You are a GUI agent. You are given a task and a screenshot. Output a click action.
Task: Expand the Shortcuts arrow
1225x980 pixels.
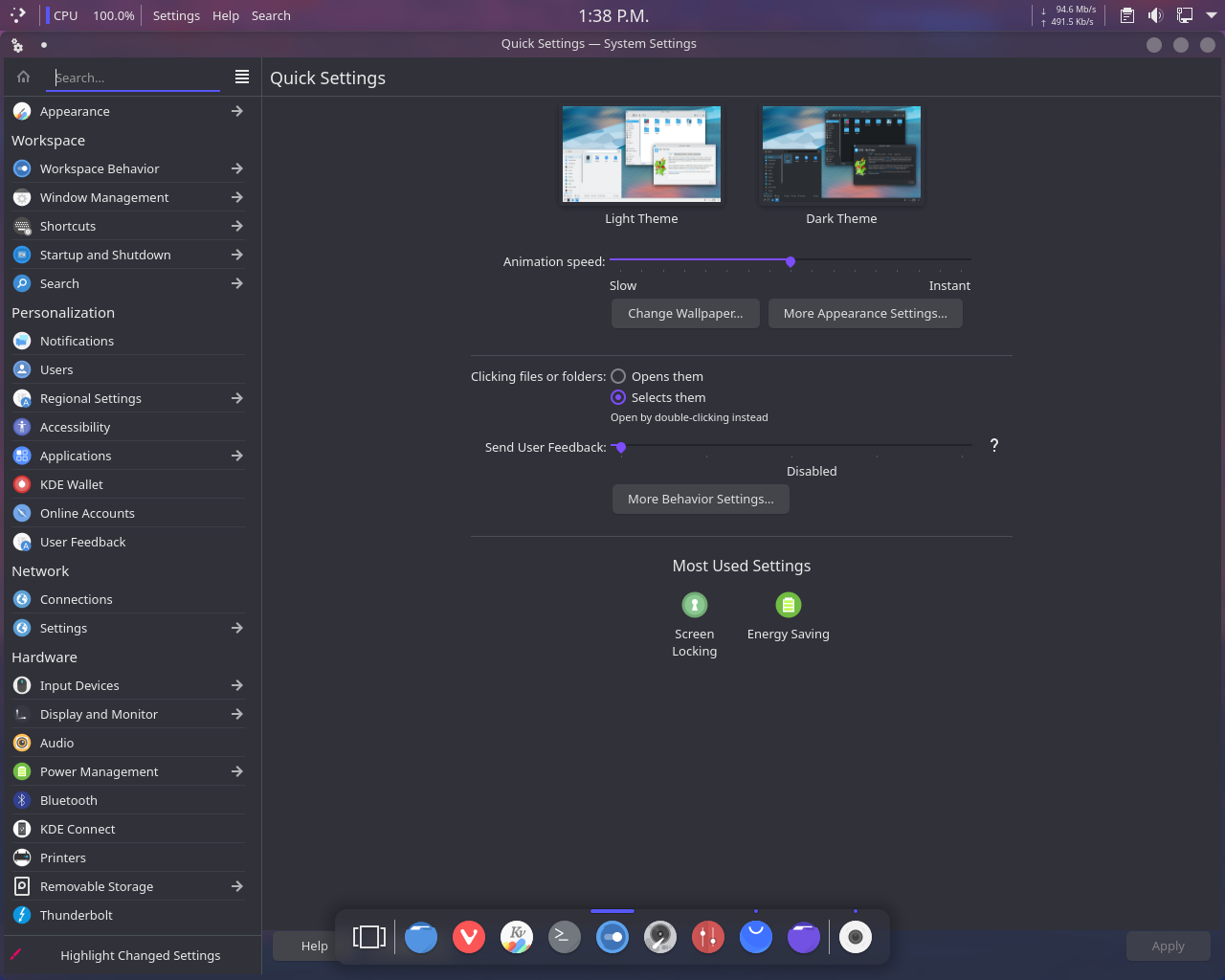pyautogui.click(x=237, y=226)
